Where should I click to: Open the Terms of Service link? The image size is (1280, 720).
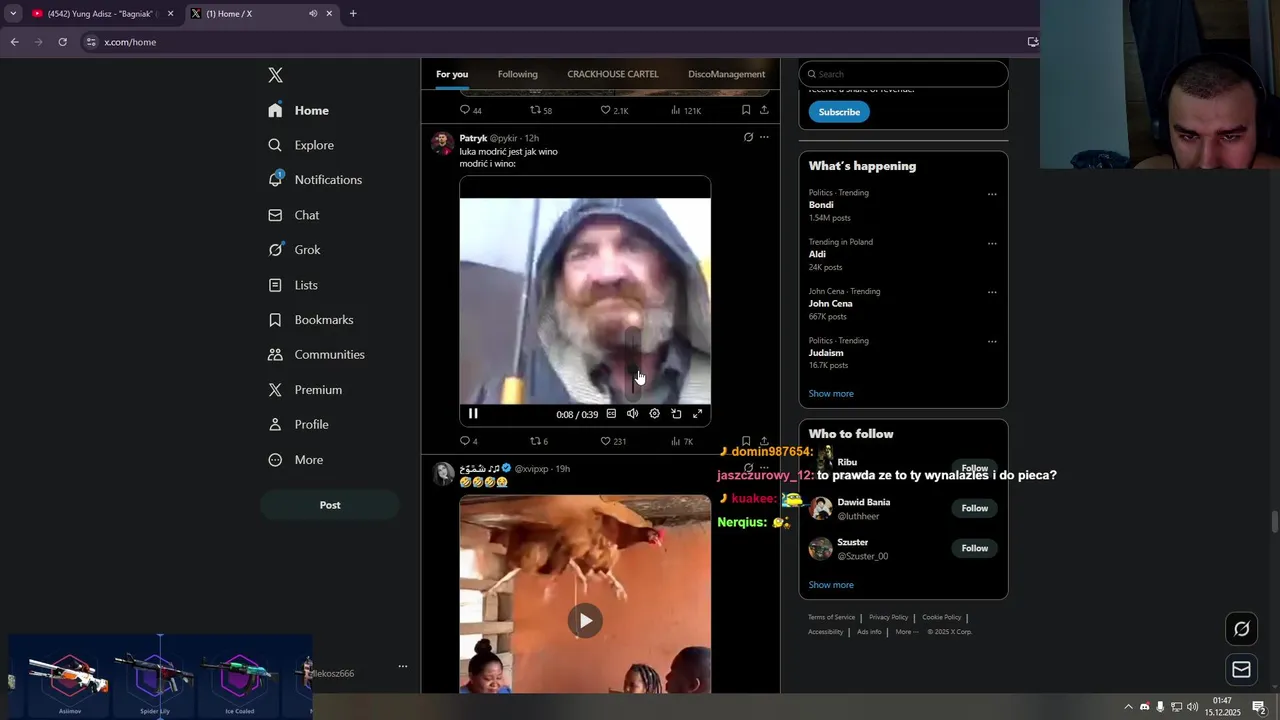(x=832, y=617)
